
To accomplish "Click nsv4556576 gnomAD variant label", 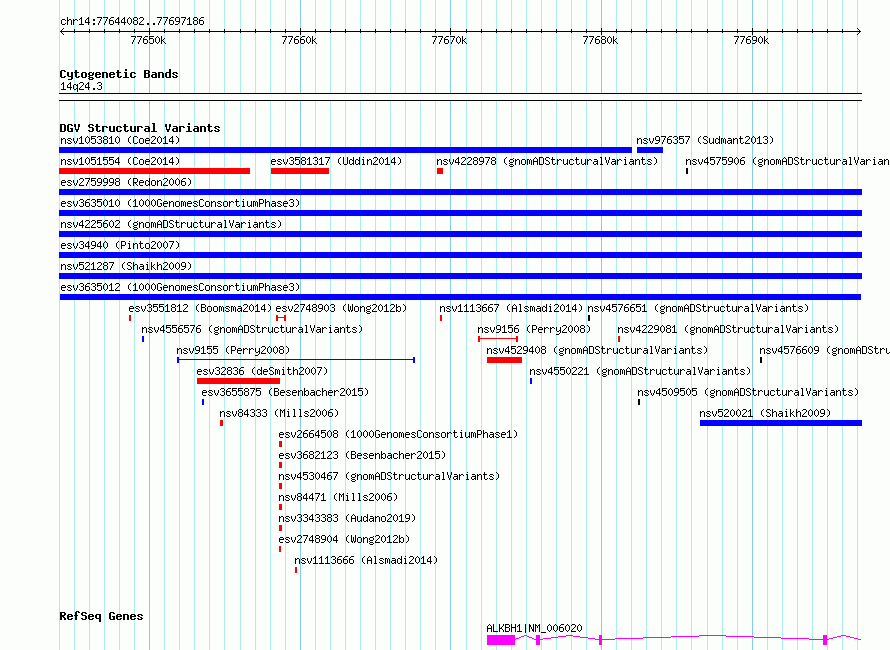I will pyautogui.click(x=252, y=329).
